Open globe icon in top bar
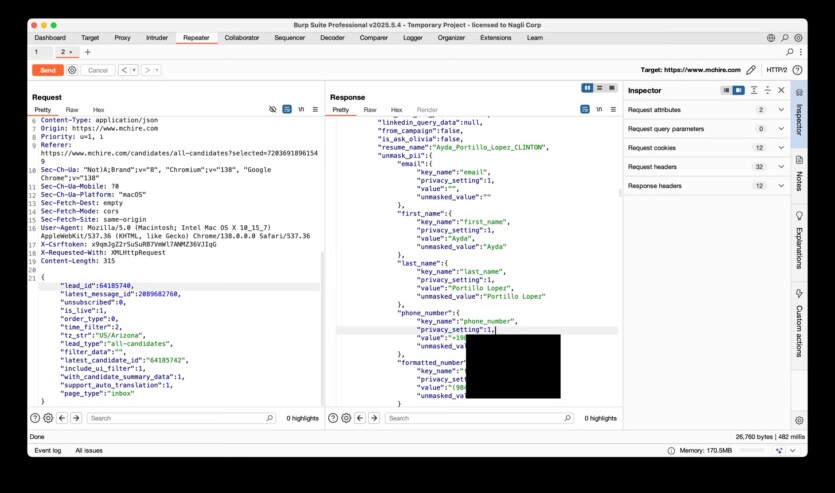 771,38
